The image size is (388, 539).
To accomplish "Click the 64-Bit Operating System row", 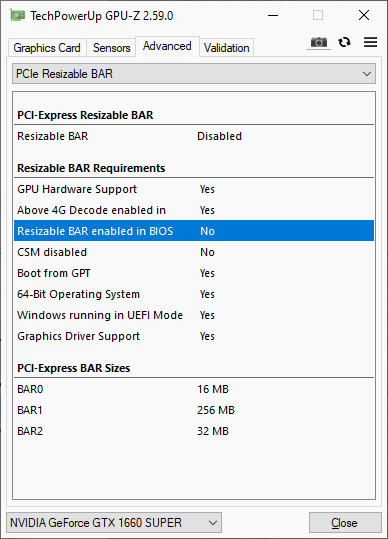I will point(194,294).
